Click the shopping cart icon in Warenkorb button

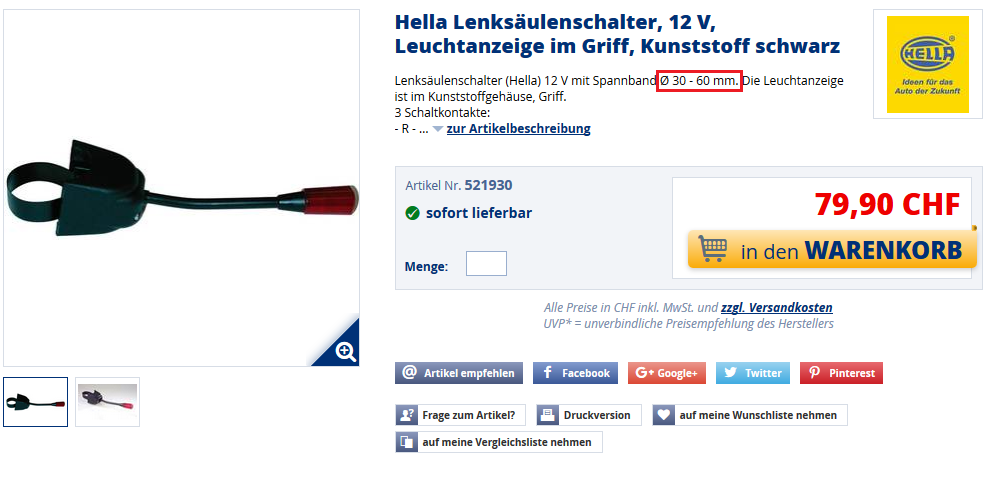(713, 248)
